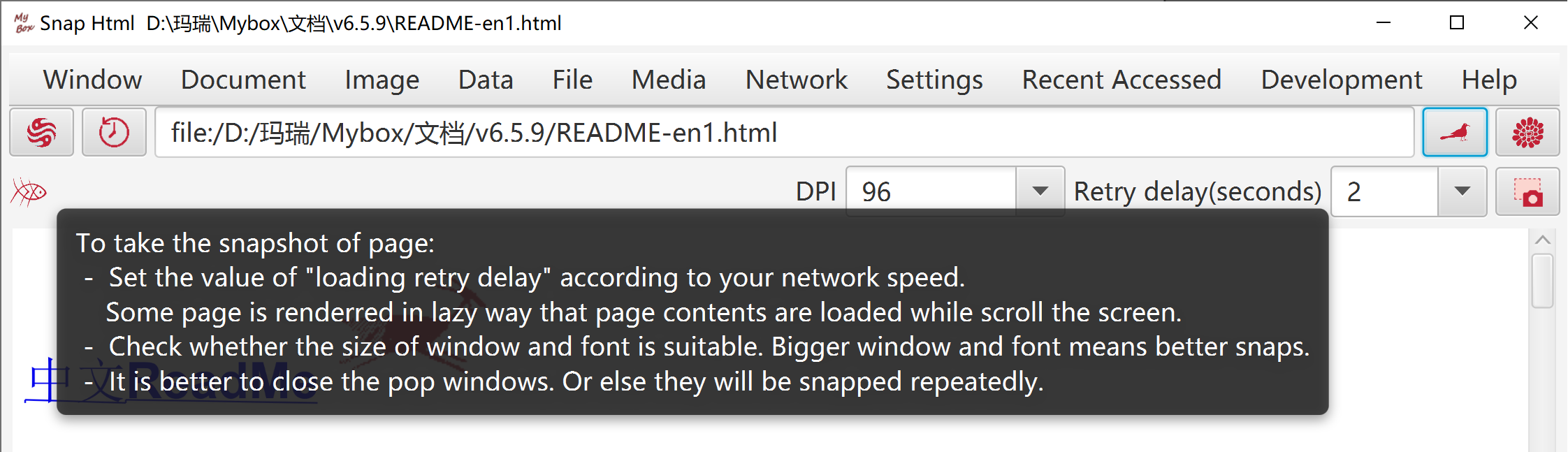Image resolution: width=1568 pixels, height=452 pixels.
Task: Open the Development menu
Action: click(1341, 80)
